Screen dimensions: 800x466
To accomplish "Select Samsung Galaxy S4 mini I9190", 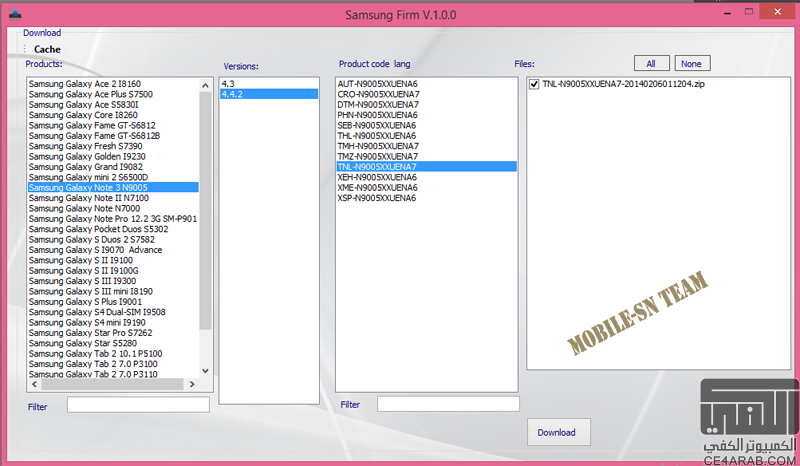I will (113, 323).
